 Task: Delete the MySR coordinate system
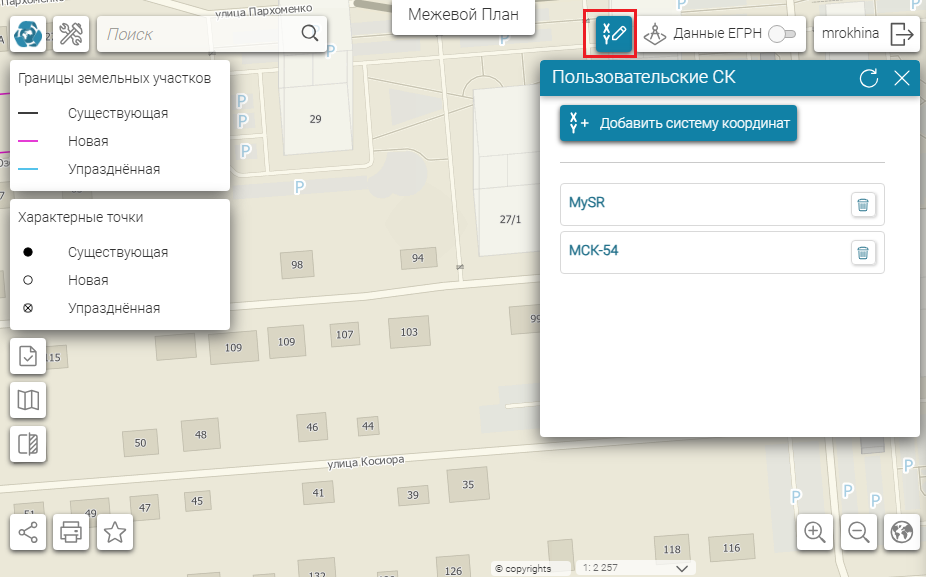click(x=862, y=205)
